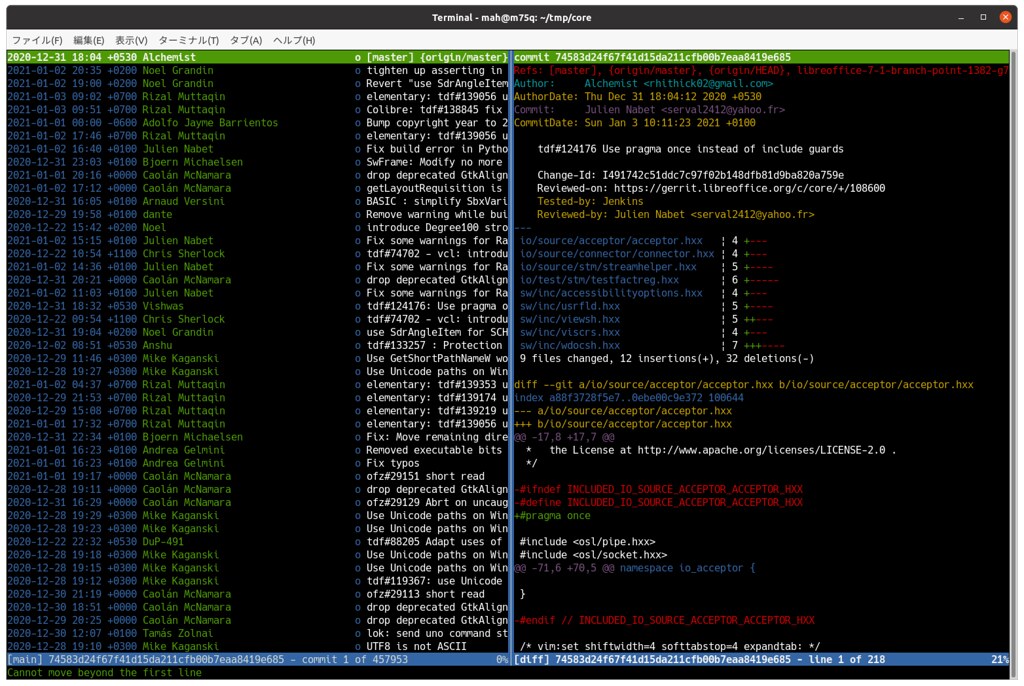This screenshot has width=1024, height=686.
Task: Click diffstat file io/source/connector/connector.hxx
Action: pos(617,253)
